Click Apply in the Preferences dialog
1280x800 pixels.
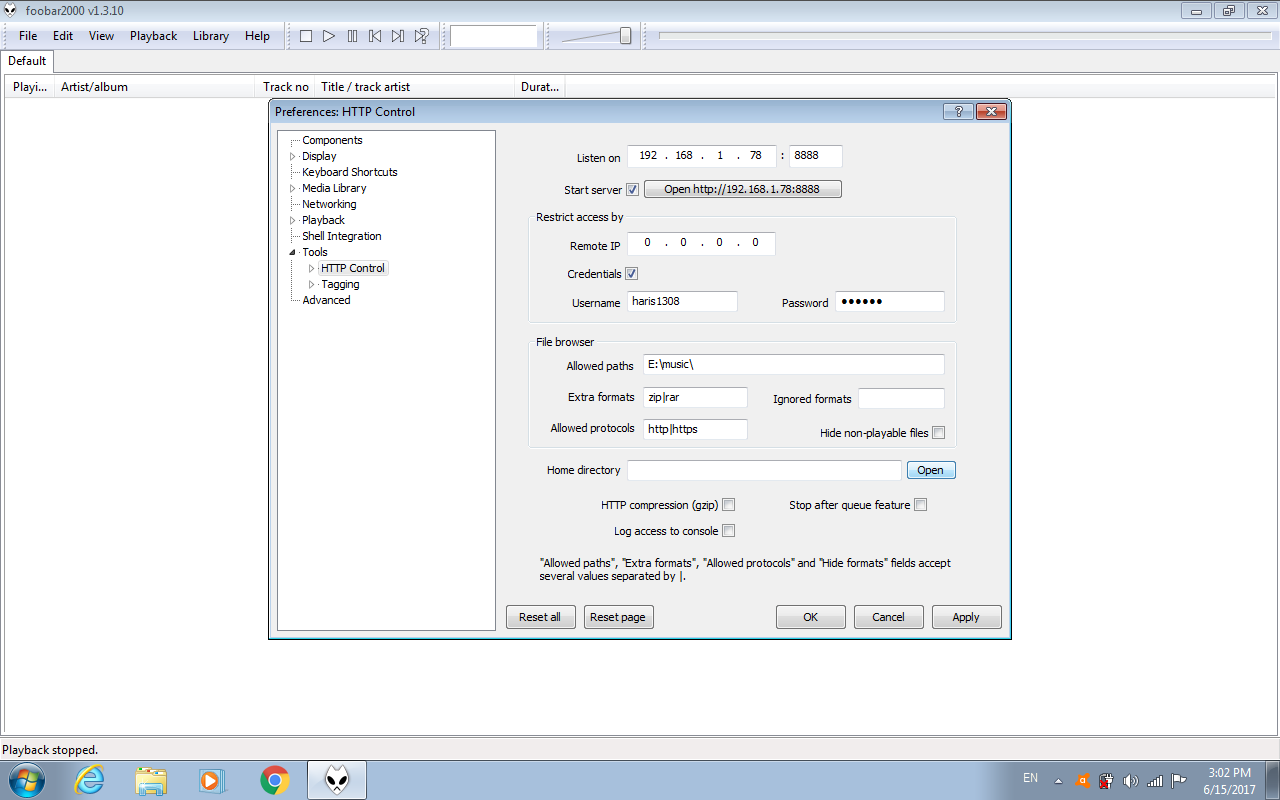967,617
